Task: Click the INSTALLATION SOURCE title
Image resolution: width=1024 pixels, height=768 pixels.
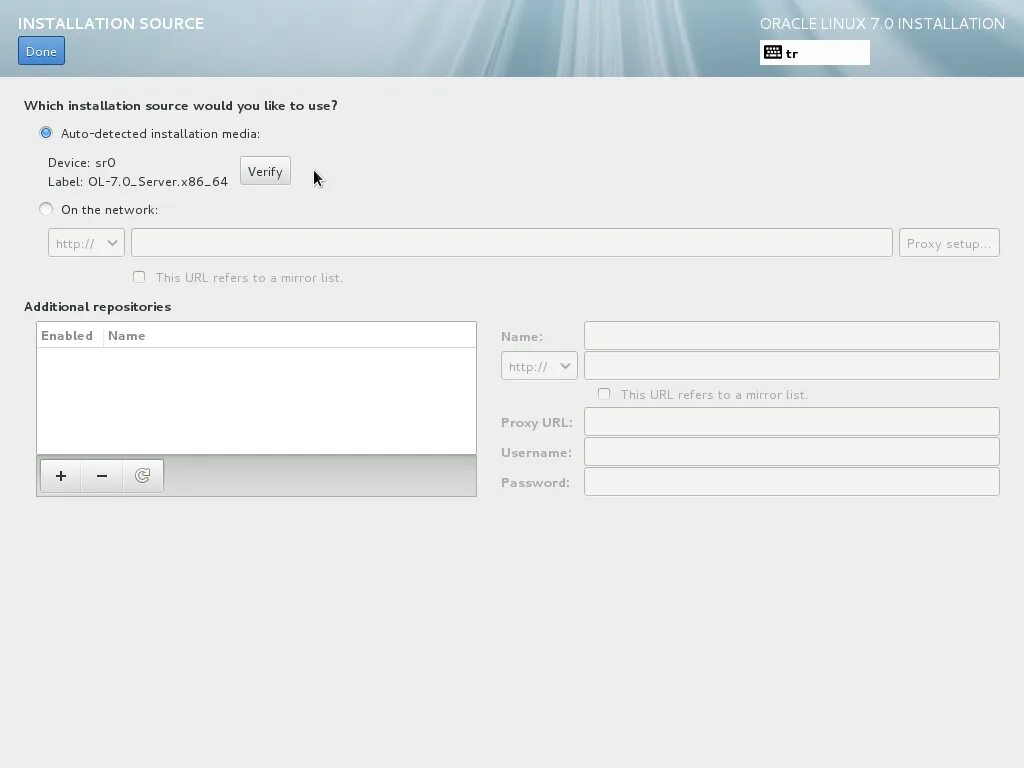Action: [111, 24]
